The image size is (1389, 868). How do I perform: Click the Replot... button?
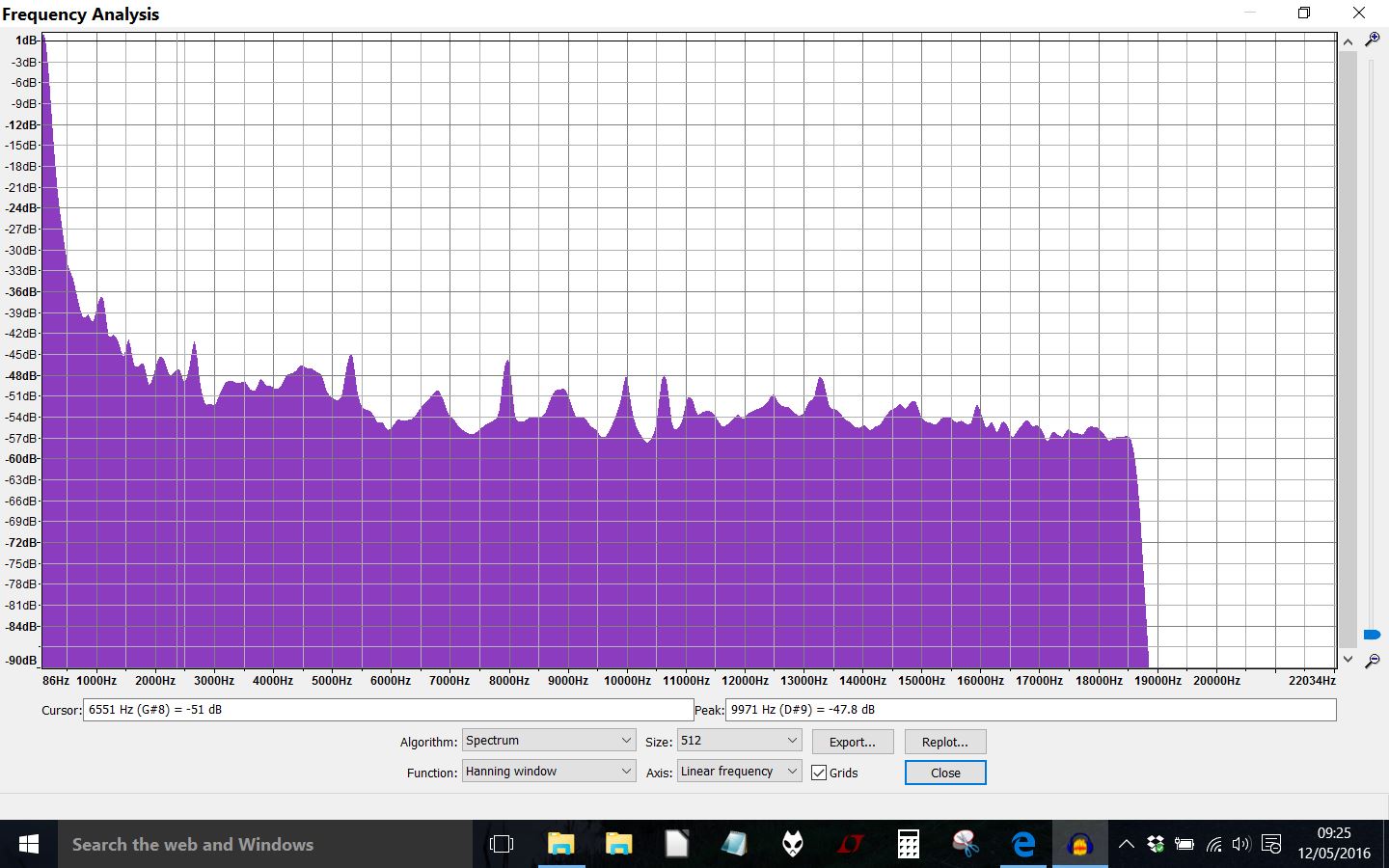tap(945, 742)
